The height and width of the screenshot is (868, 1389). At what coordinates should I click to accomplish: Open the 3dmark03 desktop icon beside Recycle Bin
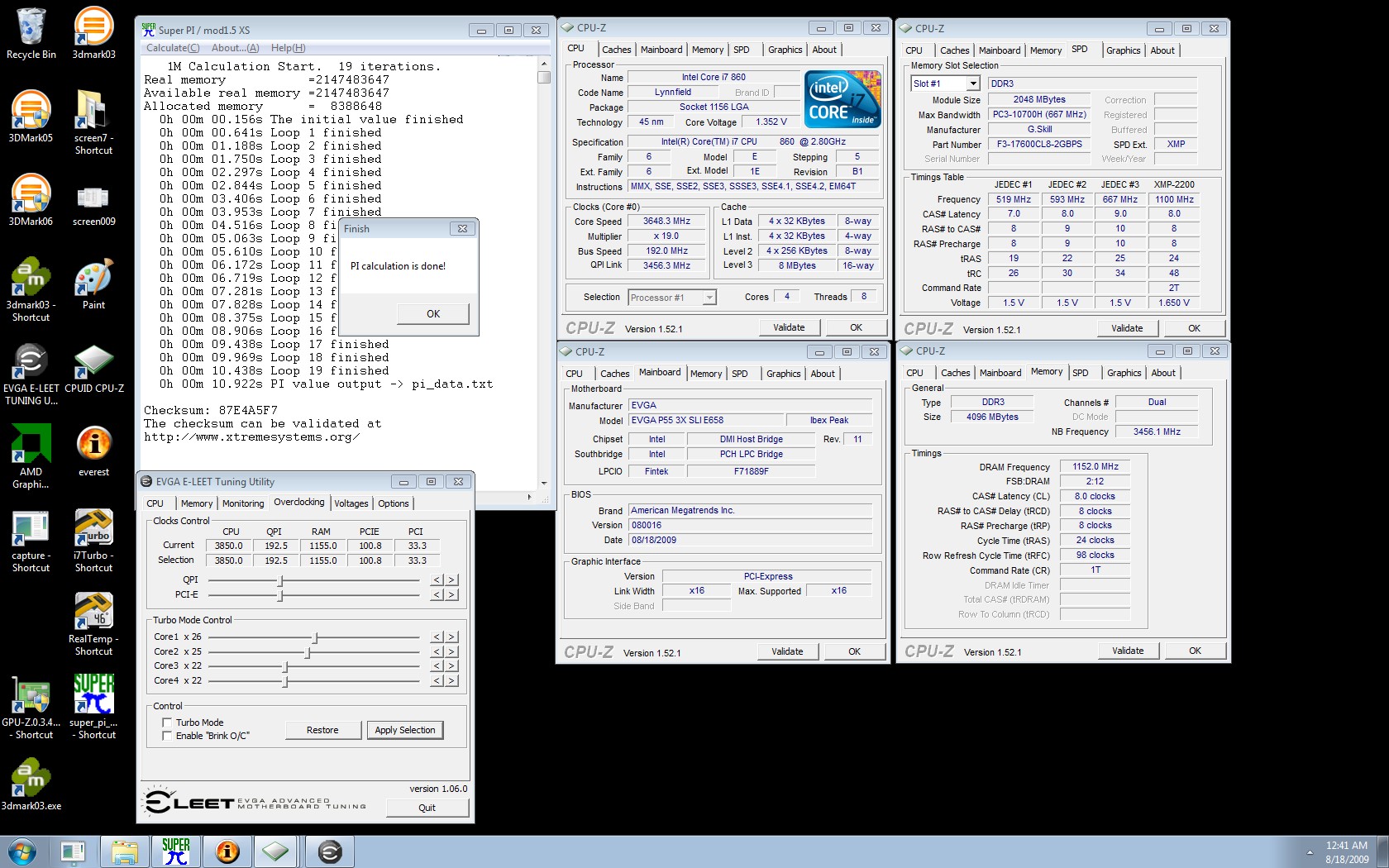pos(93,33)
